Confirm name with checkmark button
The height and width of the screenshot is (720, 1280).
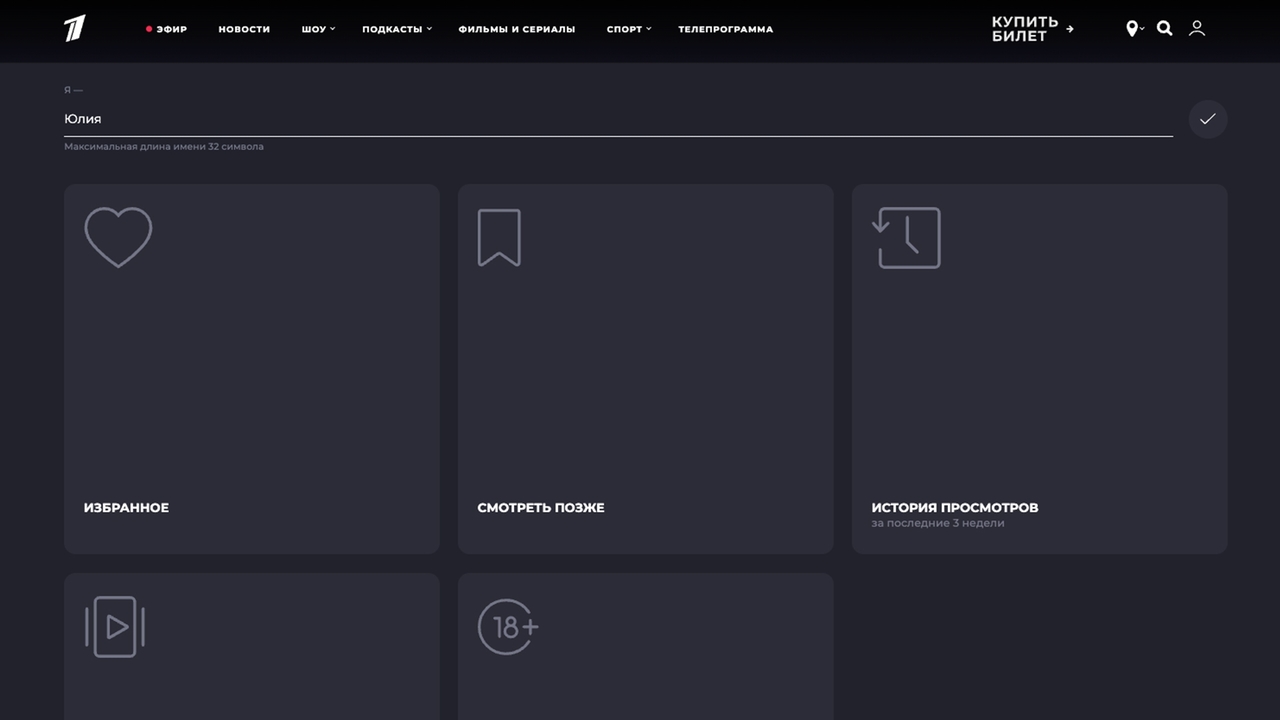pos(1208,119)
